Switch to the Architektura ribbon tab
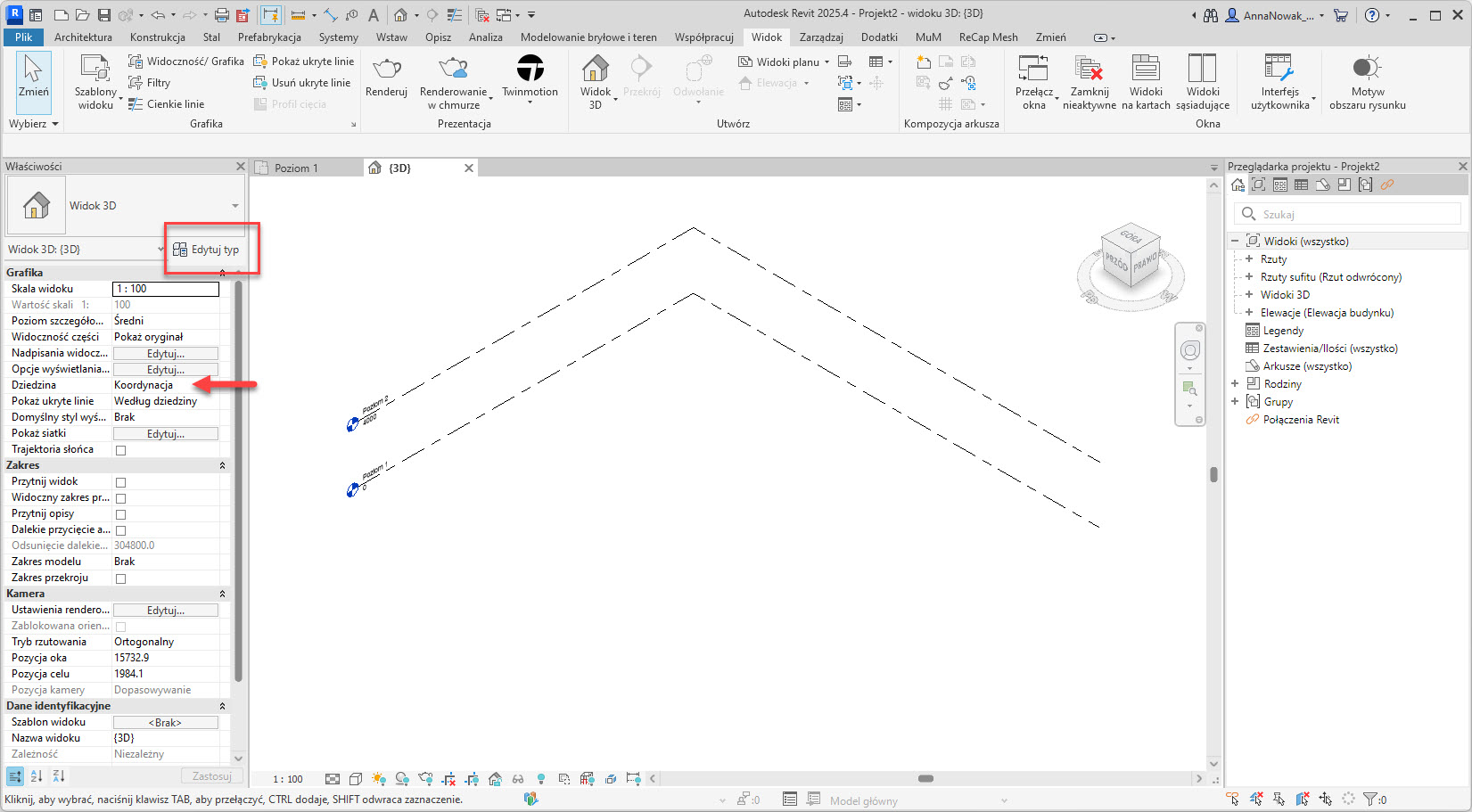Screen dimensions: 1472x812 [x=83, y=37]
